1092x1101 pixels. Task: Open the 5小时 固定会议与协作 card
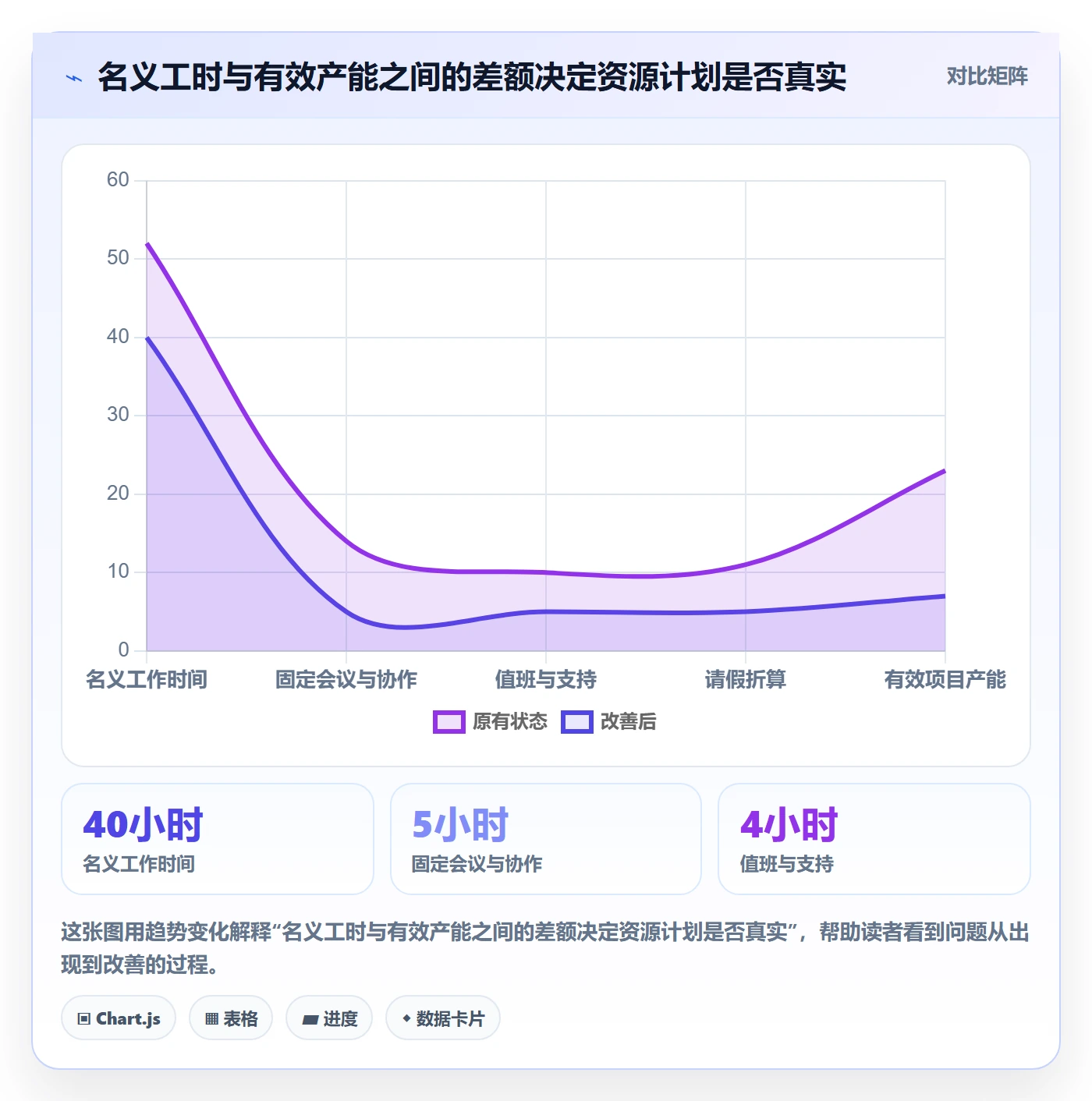[x=546, y=839]
